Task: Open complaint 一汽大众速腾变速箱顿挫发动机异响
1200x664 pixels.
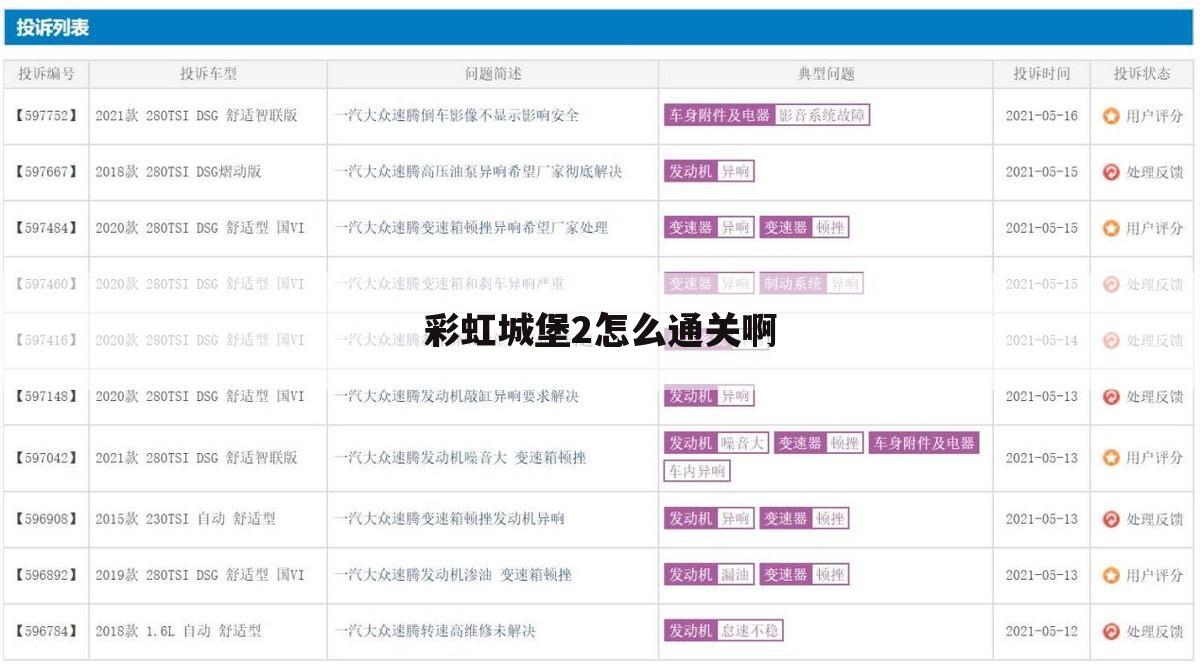Action: [450, 519]
